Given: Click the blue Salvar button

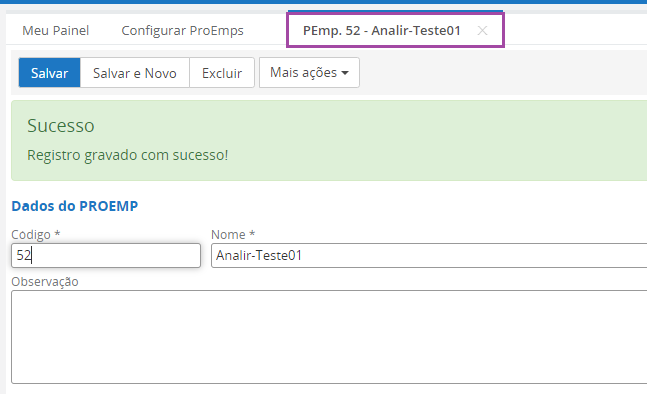Looking at the screenshot, I should (x=49, y=73).
